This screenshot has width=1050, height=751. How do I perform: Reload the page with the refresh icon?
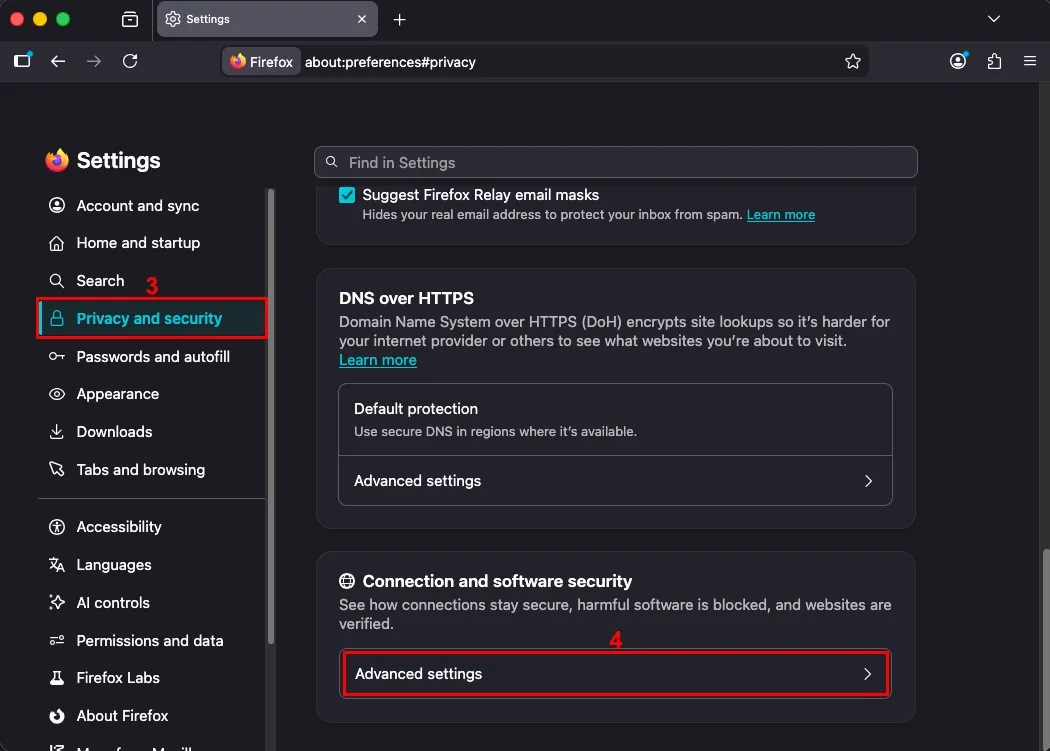130,62
